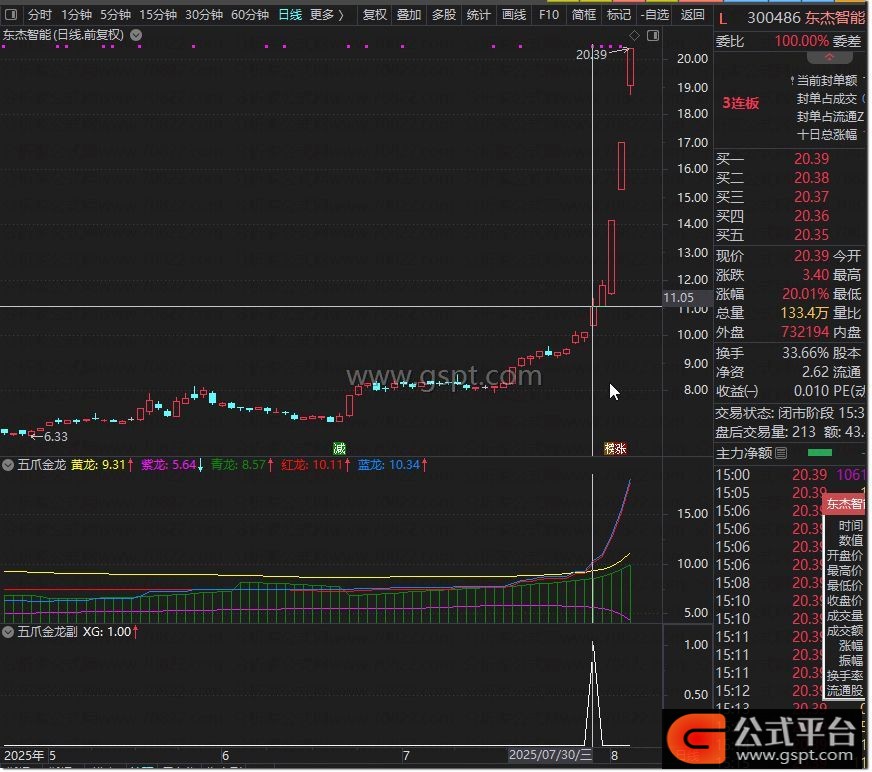
Task: Select the 60分钟 period
Action: pos(250,14)
